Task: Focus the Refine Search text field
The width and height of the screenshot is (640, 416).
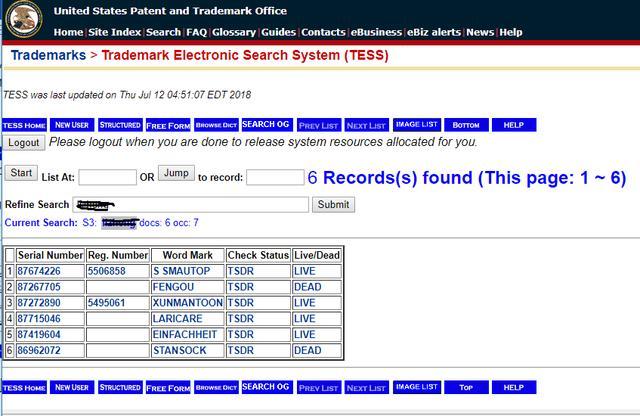Action: coord(197,204)
